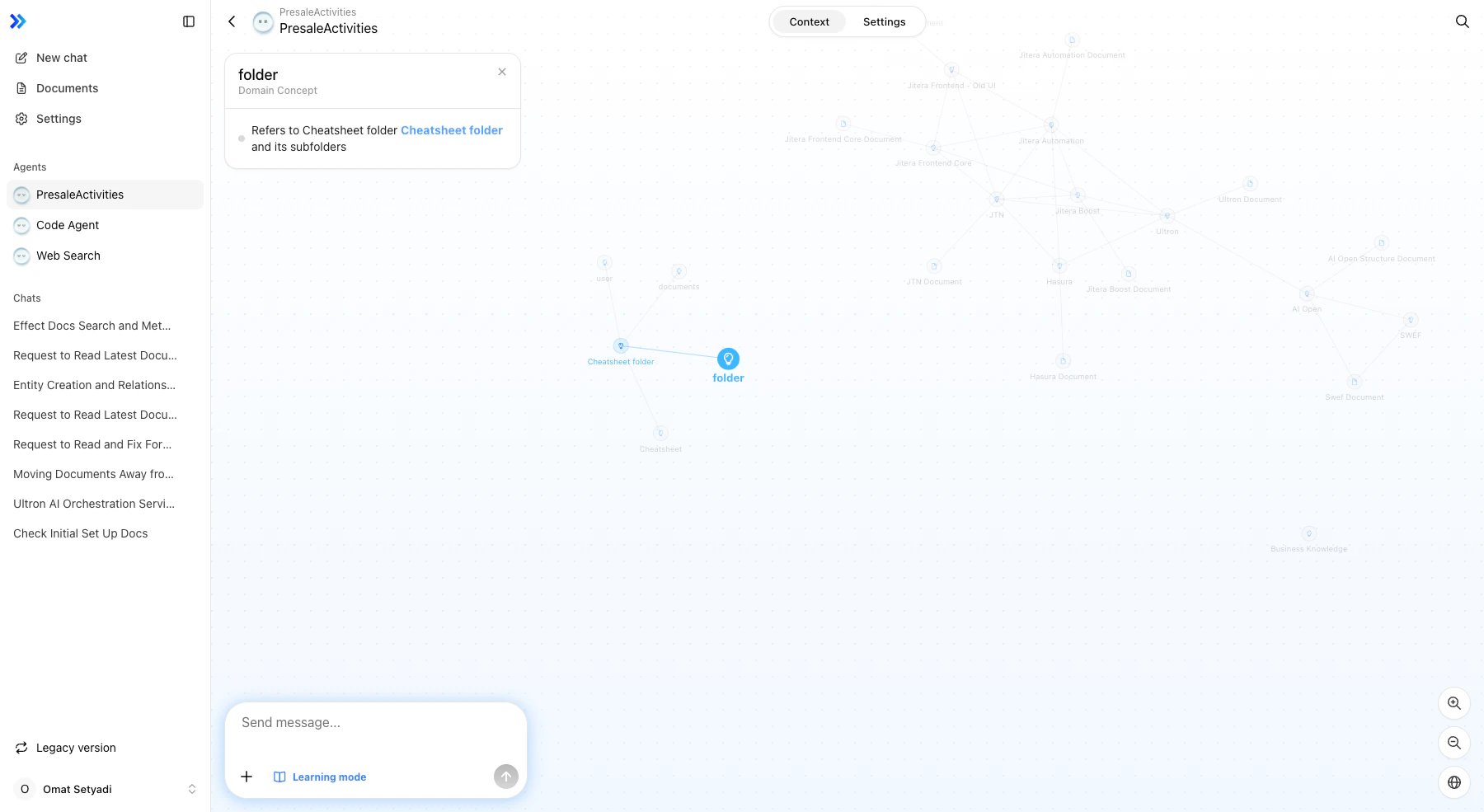
Task: Select the Cheatsheet node in graph
Action: pyautogui.click(x=660, y=433)
